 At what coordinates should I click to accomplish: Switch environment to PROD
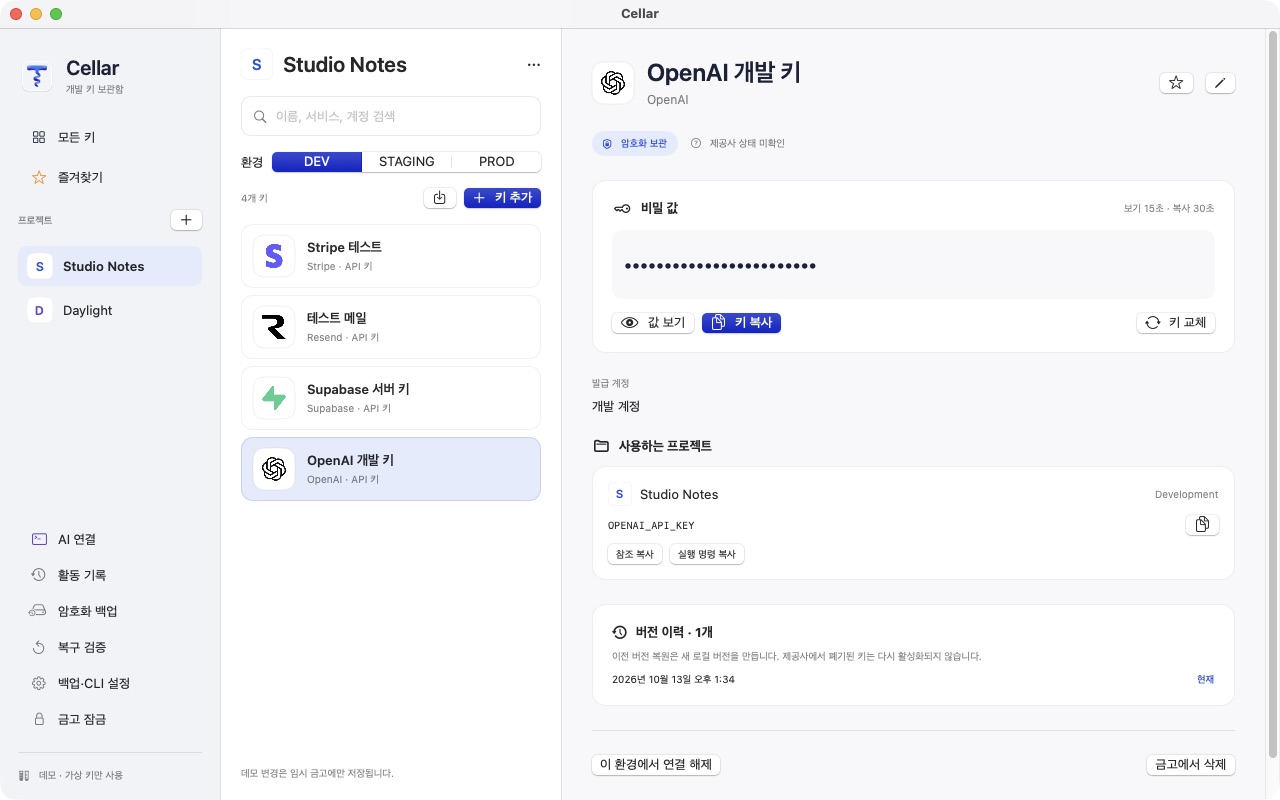(497, 162)
